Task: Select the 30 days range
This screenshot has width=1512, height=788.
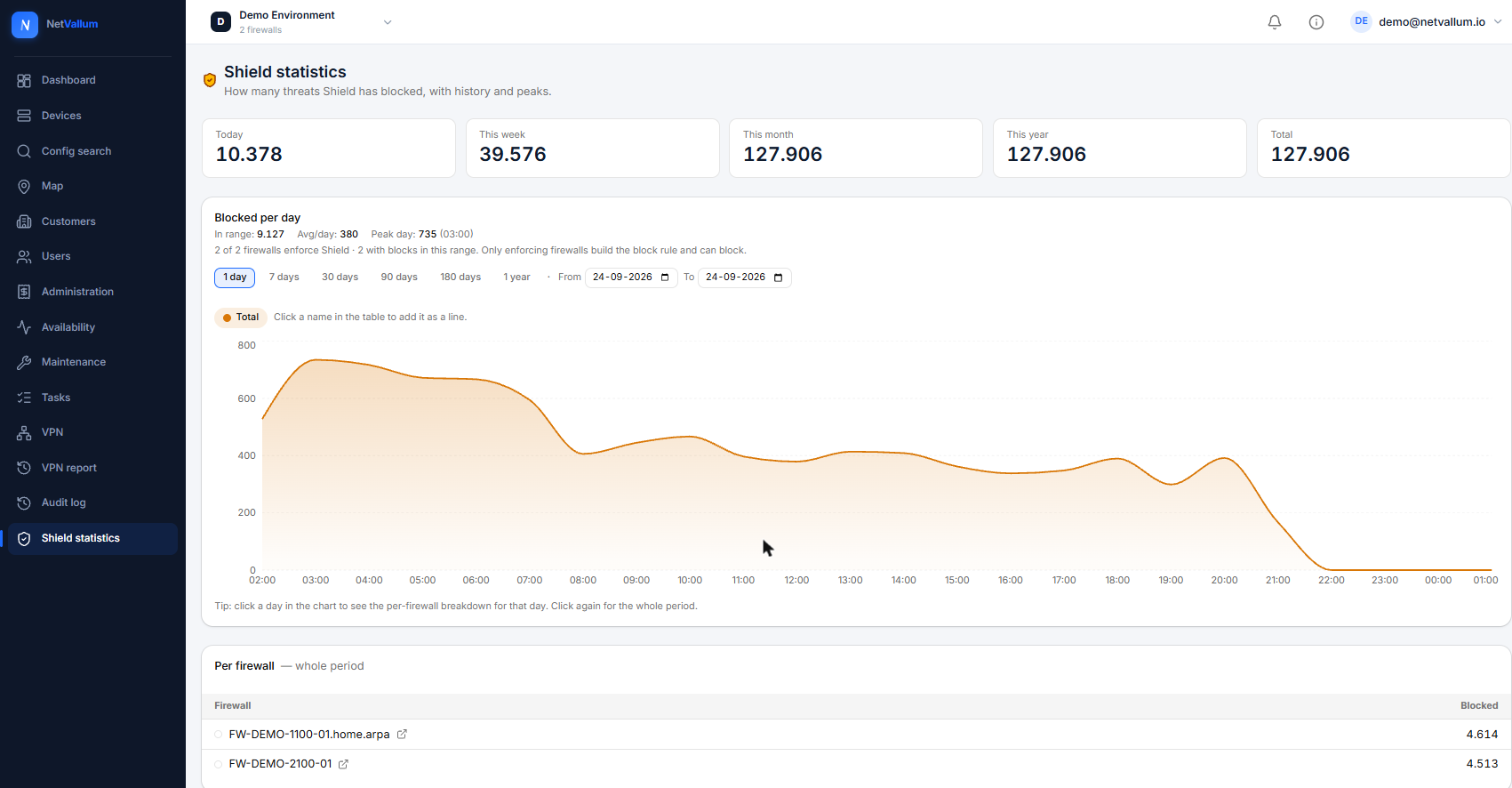Action: tap(340, 277)
